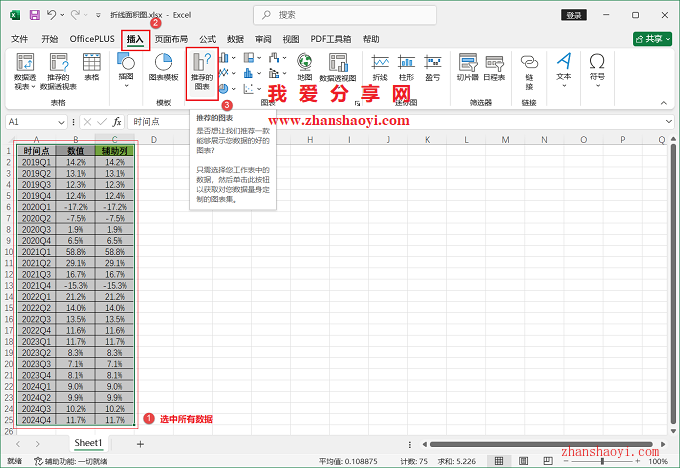Click the 辅助功能 accessibility status
The image size is (680, 468).
[71, 461]
